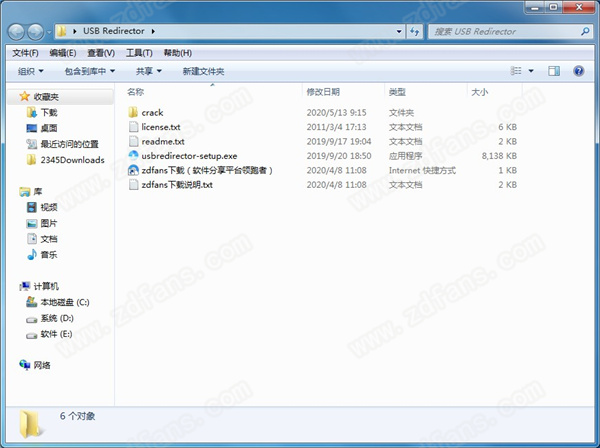Click the date 2011/3/4 17:13
Image resolution: width=600 pixels, height=448 pixels.
(x=336, y=127)
